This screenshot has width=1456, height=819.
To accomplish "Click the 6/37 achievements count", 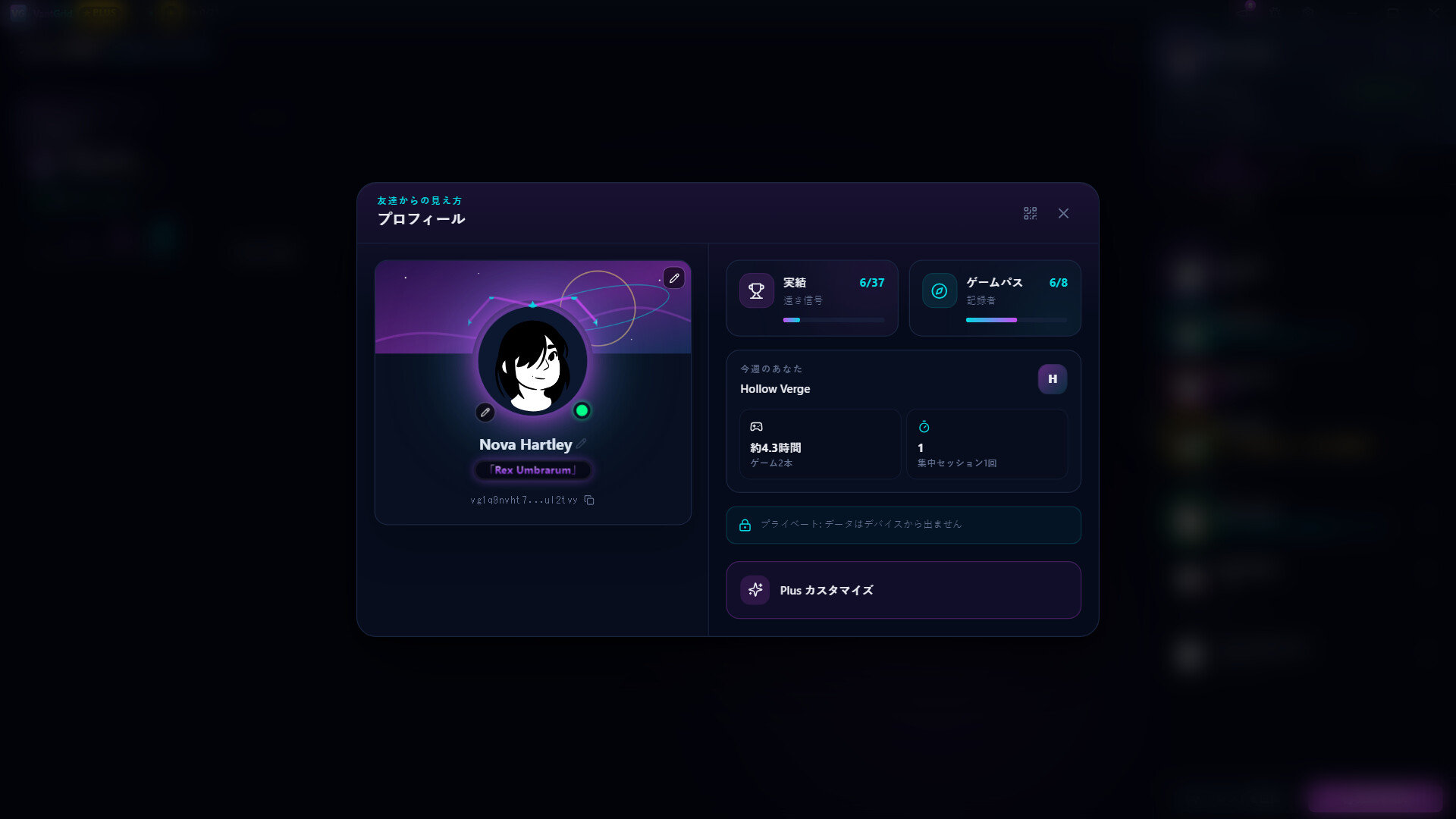I will click(x=871, y=283).
